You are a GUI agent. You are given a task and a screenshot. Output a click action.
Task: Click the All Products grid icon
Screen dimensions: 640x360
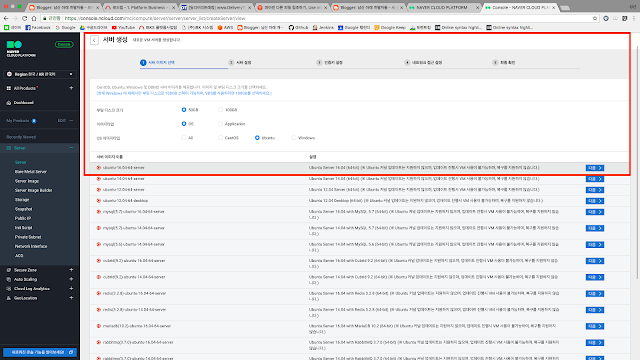(x=9, y=88)
